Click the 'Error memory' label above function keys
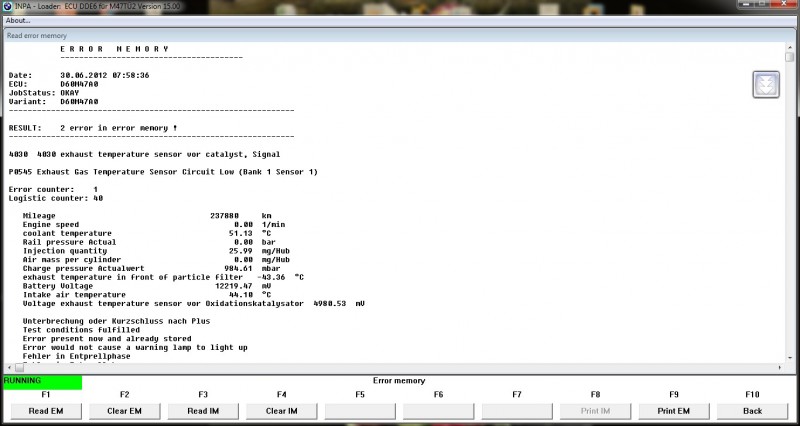This screenshot has width=800, height=426. coord(399,381)
